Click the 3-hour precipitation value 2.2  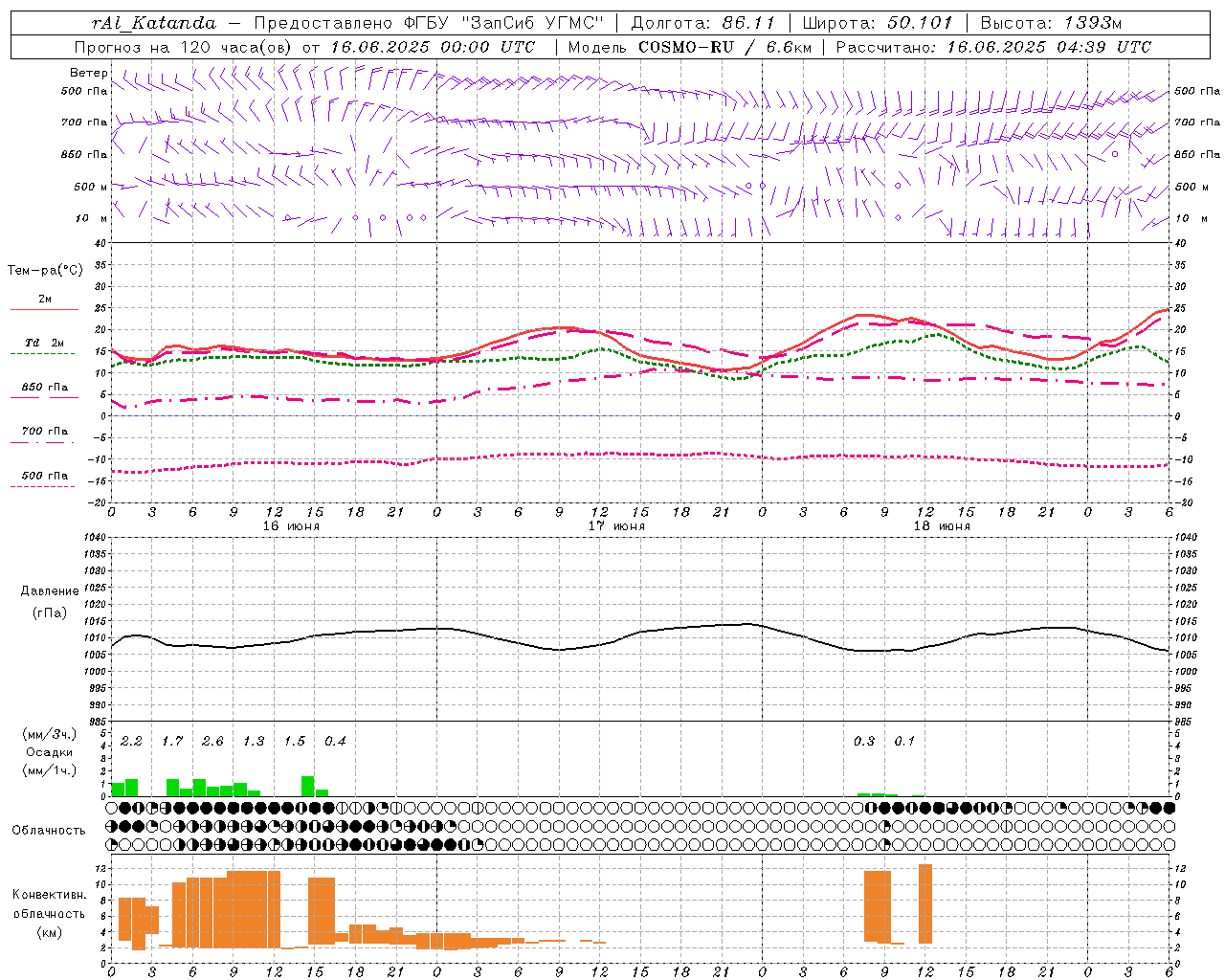[131, 741]
